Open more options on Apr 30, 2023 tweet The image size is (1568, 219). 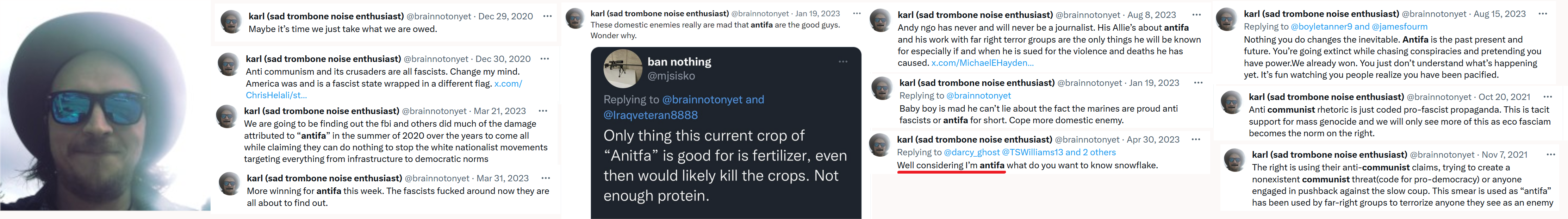pyautogui.click(x=1196, y=139)
